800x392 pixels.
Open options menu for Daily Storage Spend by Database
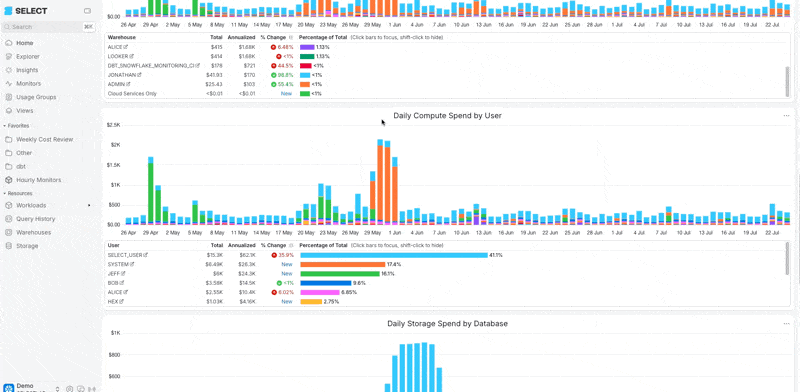coord(786,324)
